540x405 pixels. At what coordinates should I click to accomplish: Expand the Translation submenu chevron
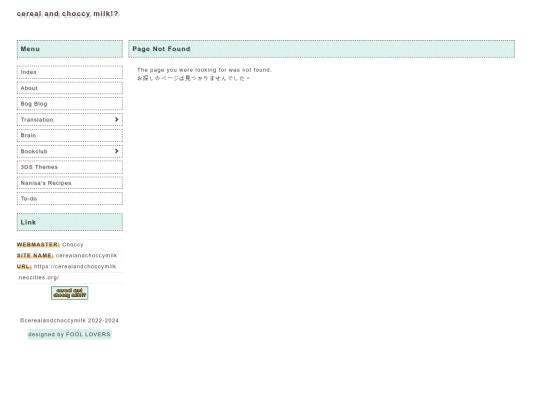click(x=116, y=120)
